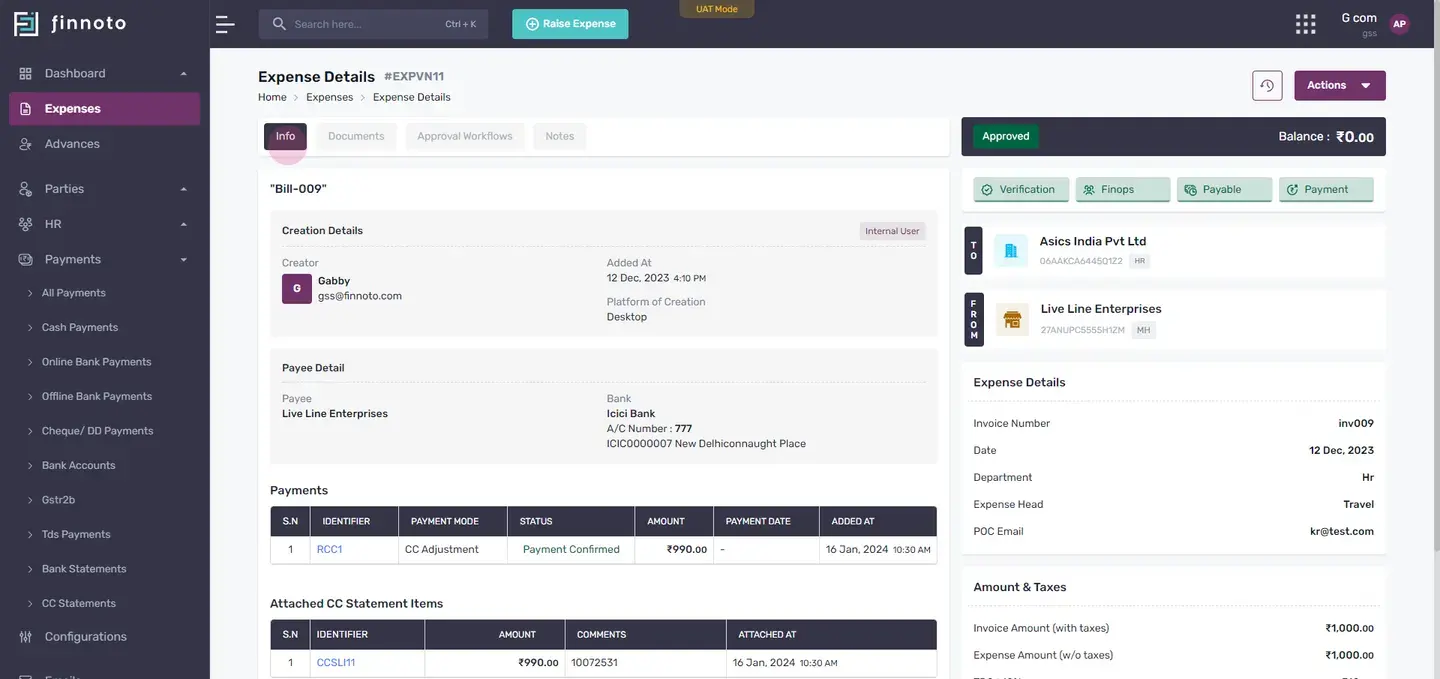Click plus icon in Raise Expense
Viewport: 1440px width, 679px height.
pyautogui.click(x=532, y=24)
